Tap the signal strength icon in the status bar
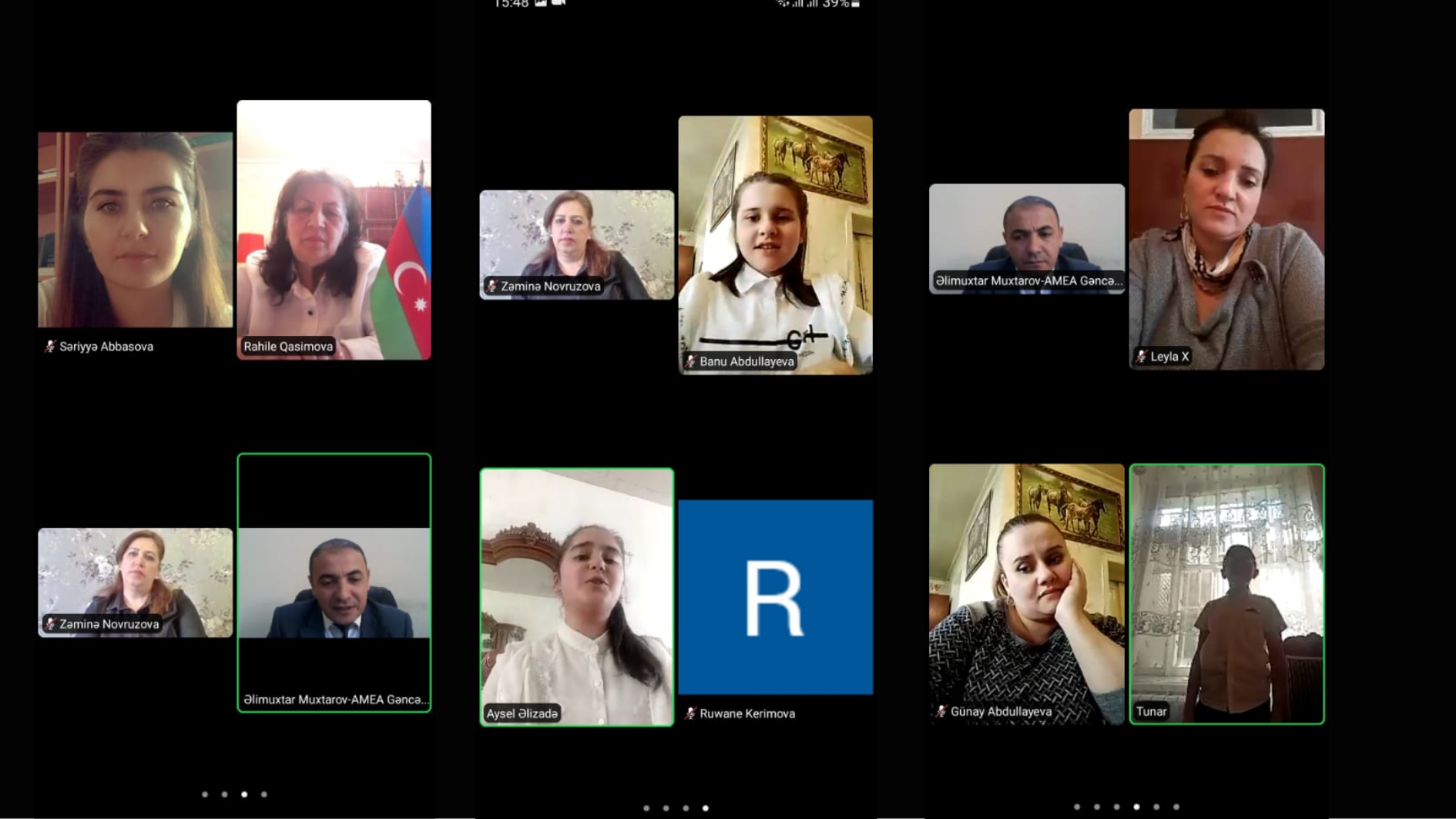This screenshot has height=819, width=1456. coord(803,4)
